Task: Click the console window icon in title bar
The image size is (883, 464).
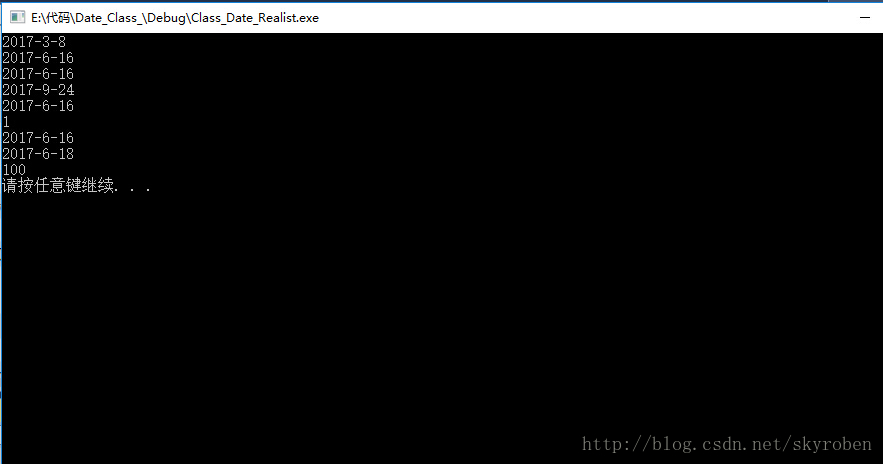Action: pyautogui.click(x=17, y=17)
